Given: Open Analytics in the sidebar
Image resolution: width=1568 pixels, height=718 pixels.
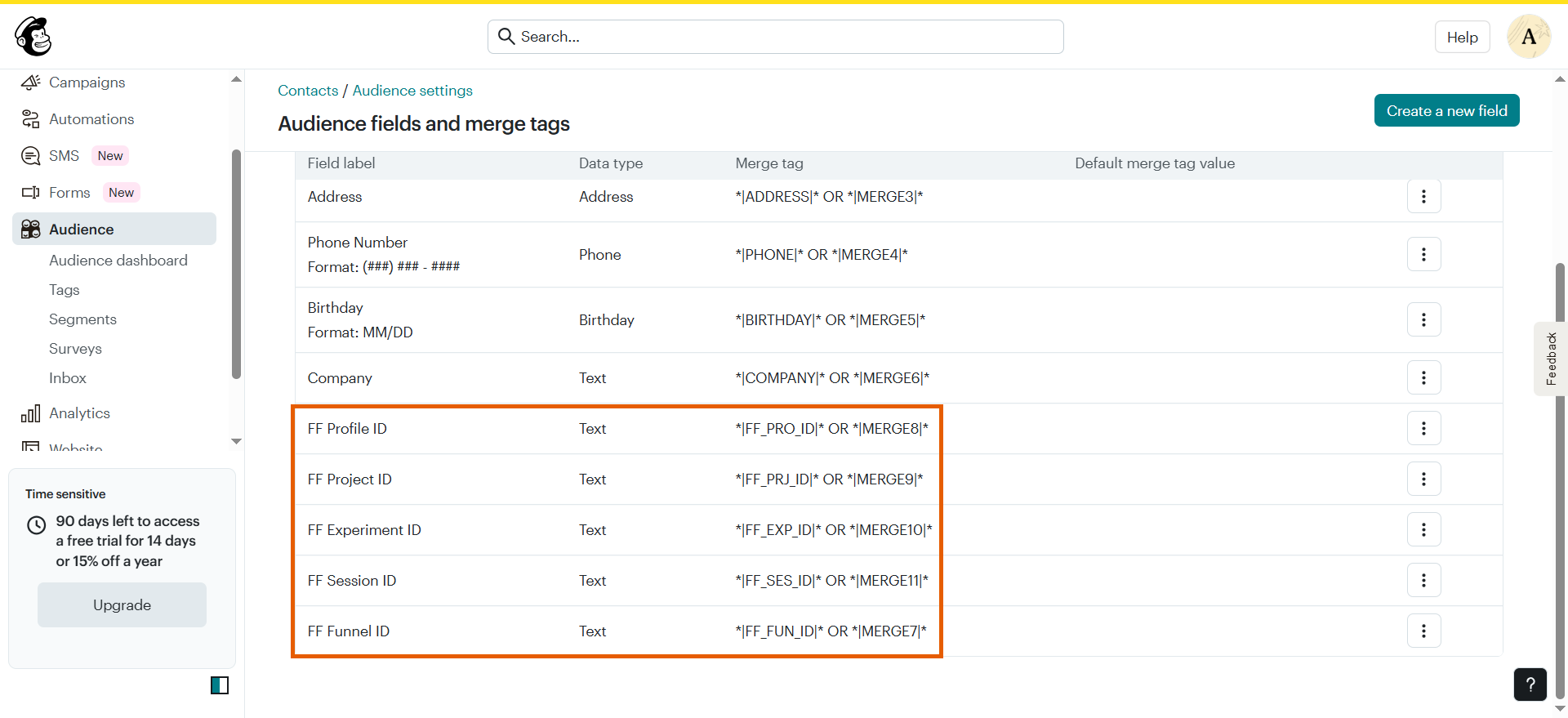Looking at the screenshot, I should (79, 413).
